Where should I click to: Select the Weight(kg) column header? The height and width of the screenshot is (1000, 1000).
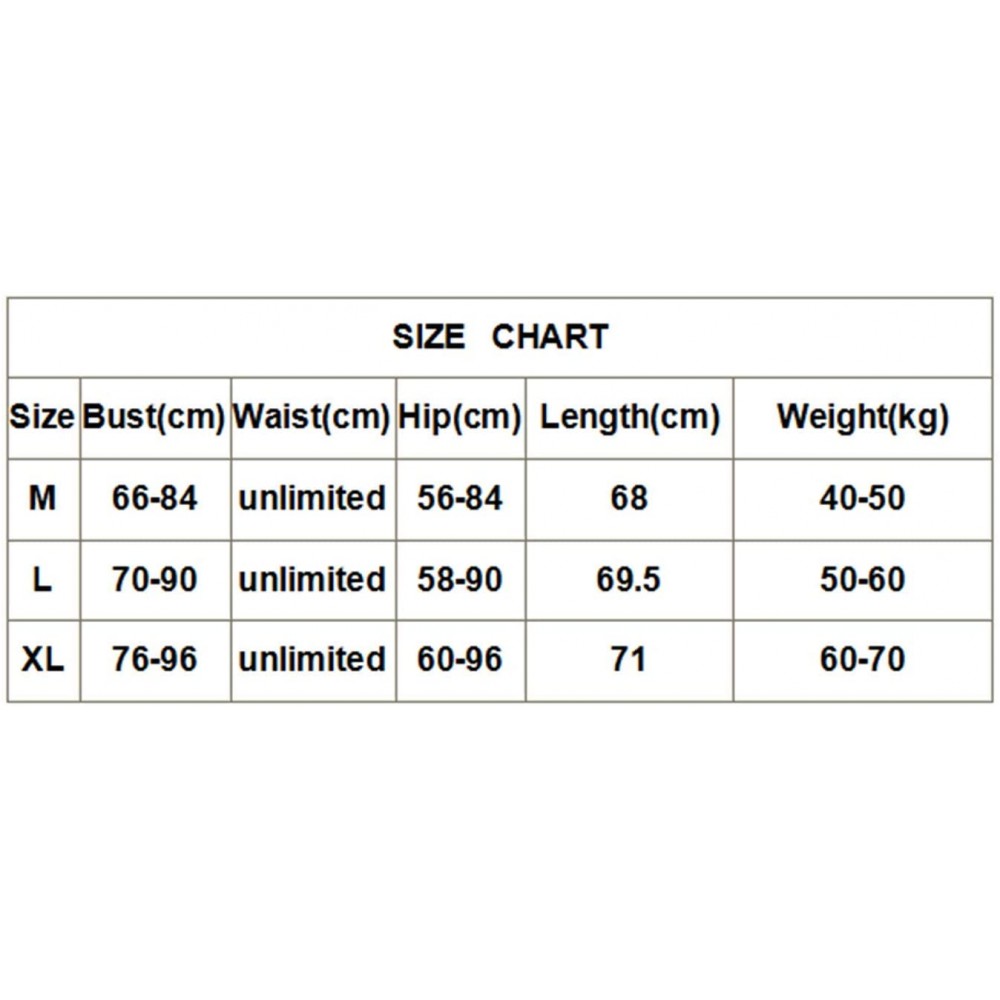point(863,418)
